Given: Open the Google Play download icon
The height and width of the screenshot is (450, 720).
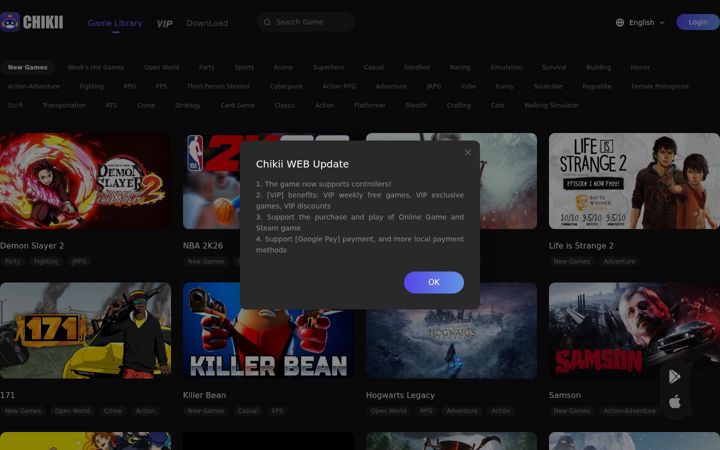Looking at the screenshot, I should [674, 377].
